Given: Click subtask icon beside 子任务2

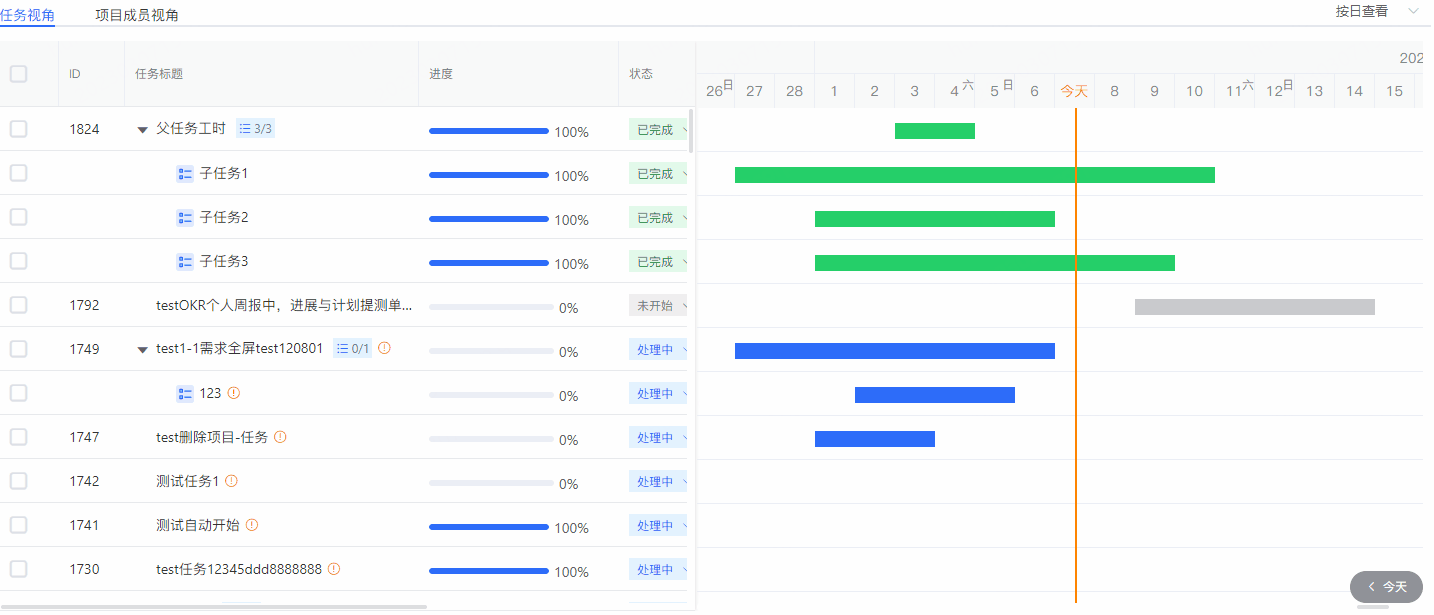Looking at the screenshot, I should pos(185,218).
